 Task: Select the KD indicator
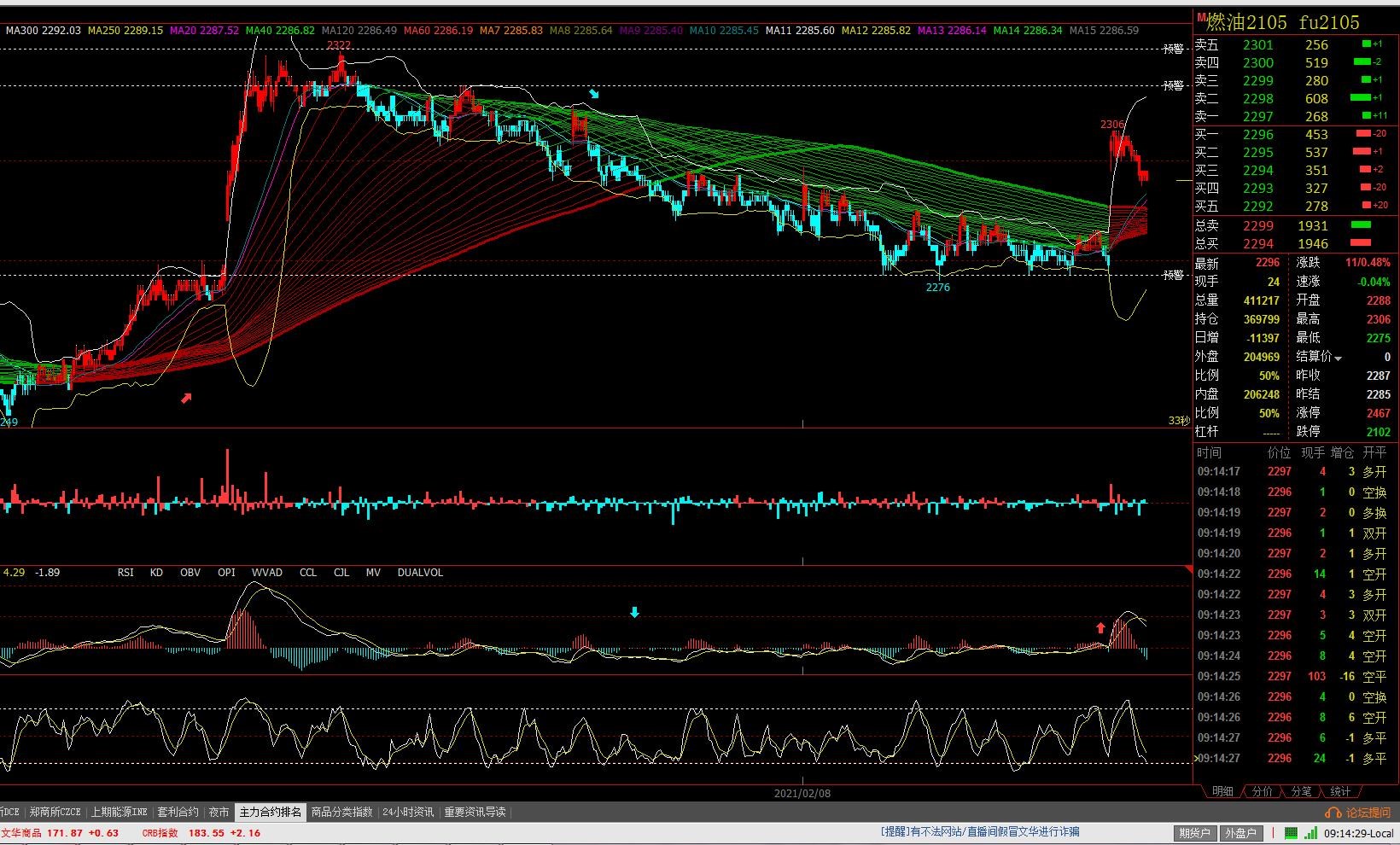[156, 573]
